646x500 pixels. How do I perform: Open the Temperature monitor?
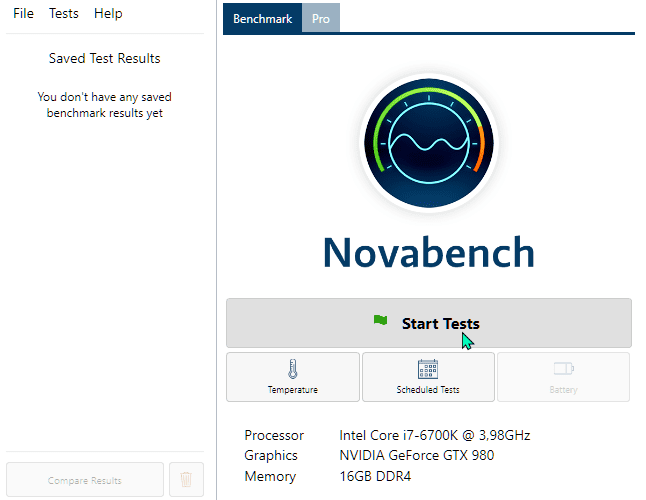click(293, 377)
